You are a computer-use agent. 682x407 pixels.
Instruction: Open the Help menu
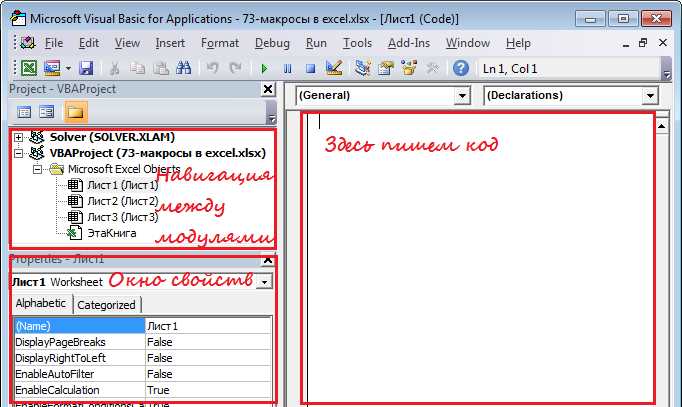(x=518, y=43)
